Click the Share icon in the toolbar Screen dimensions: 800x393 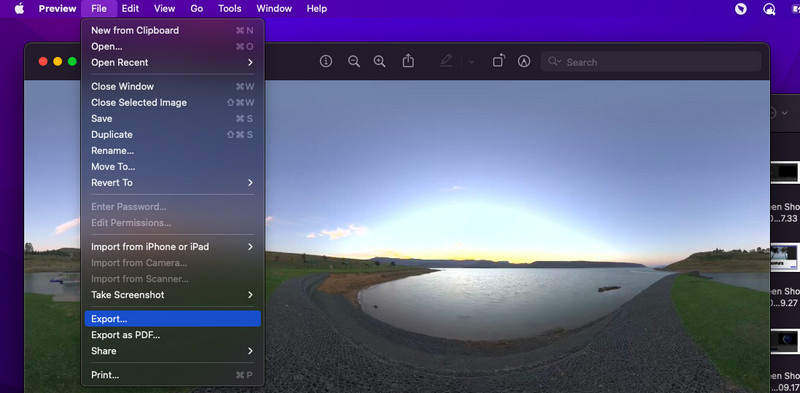point(408,61)
